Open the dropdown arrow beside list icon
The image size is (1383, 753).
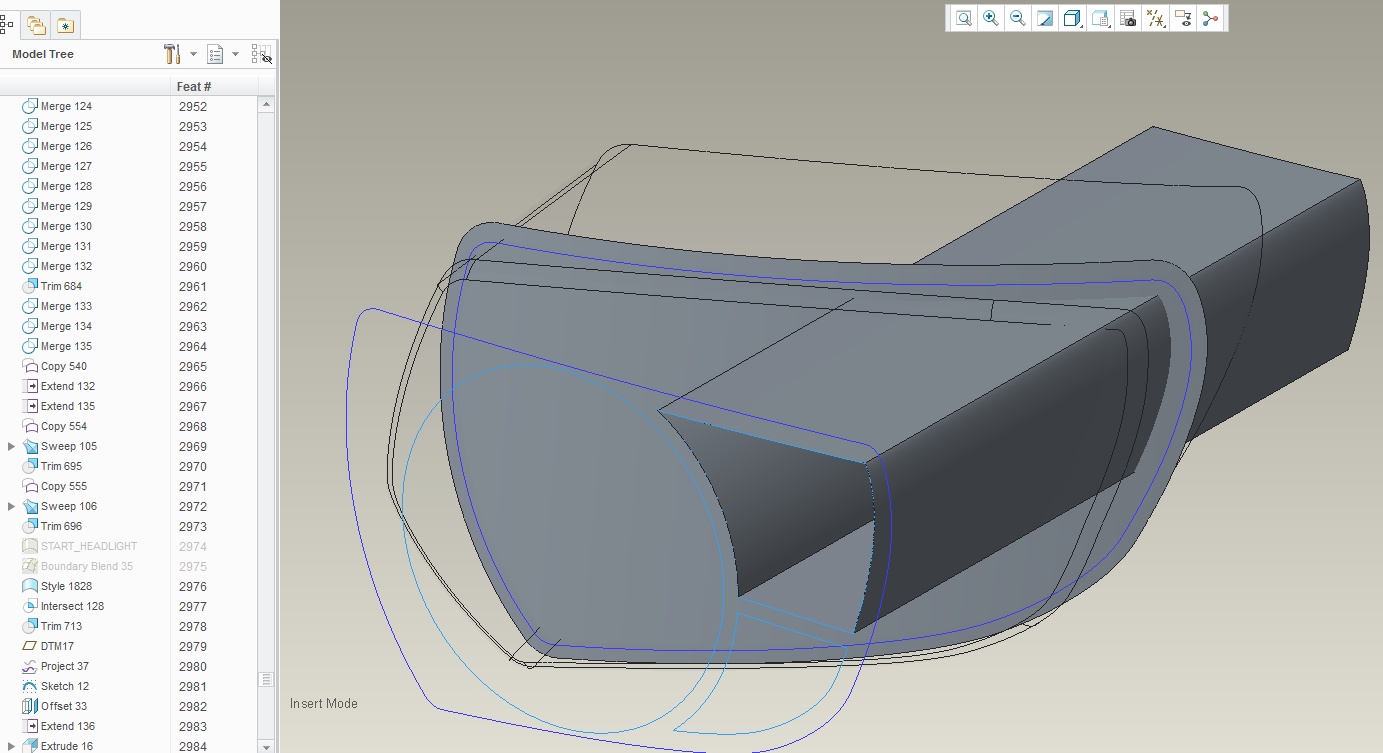point(236,54)
